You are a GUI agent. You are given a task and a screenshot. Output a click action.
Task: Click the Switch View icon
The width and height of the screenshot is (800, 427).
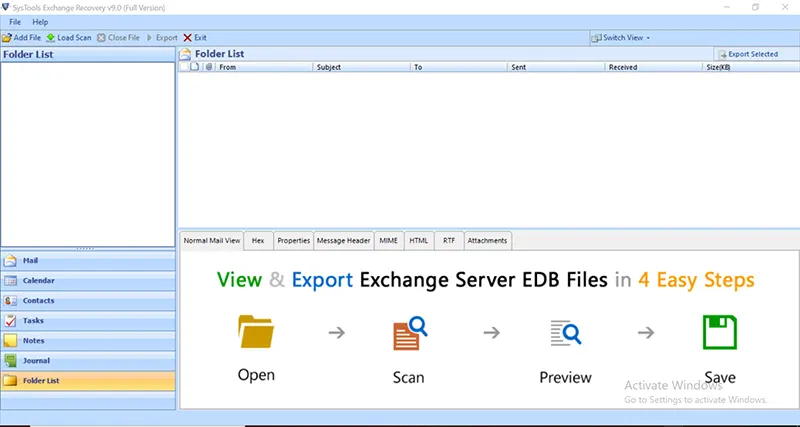coord(596,38)
